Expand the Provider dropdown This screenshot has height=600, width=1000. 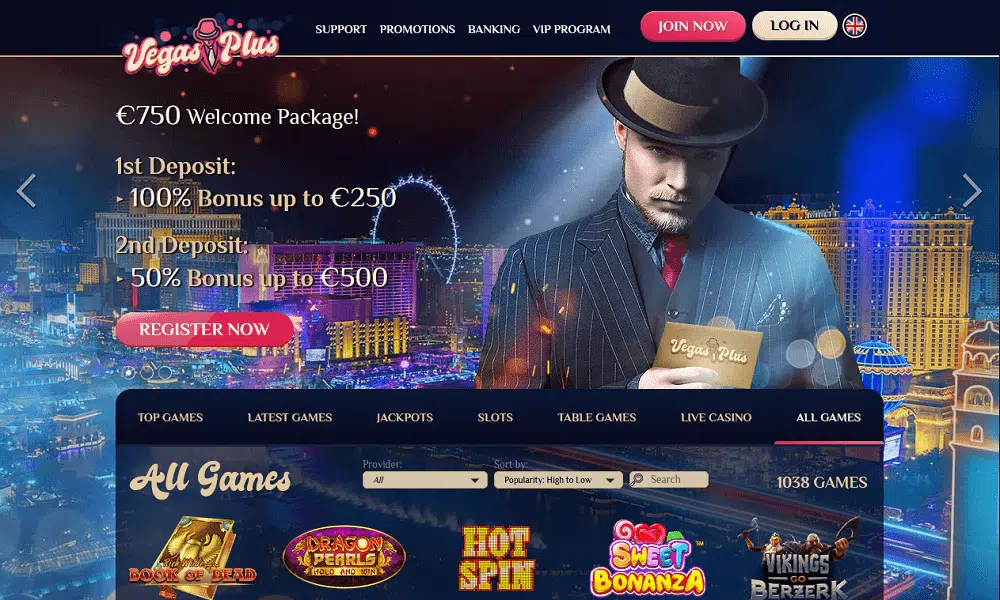[425, 480]
